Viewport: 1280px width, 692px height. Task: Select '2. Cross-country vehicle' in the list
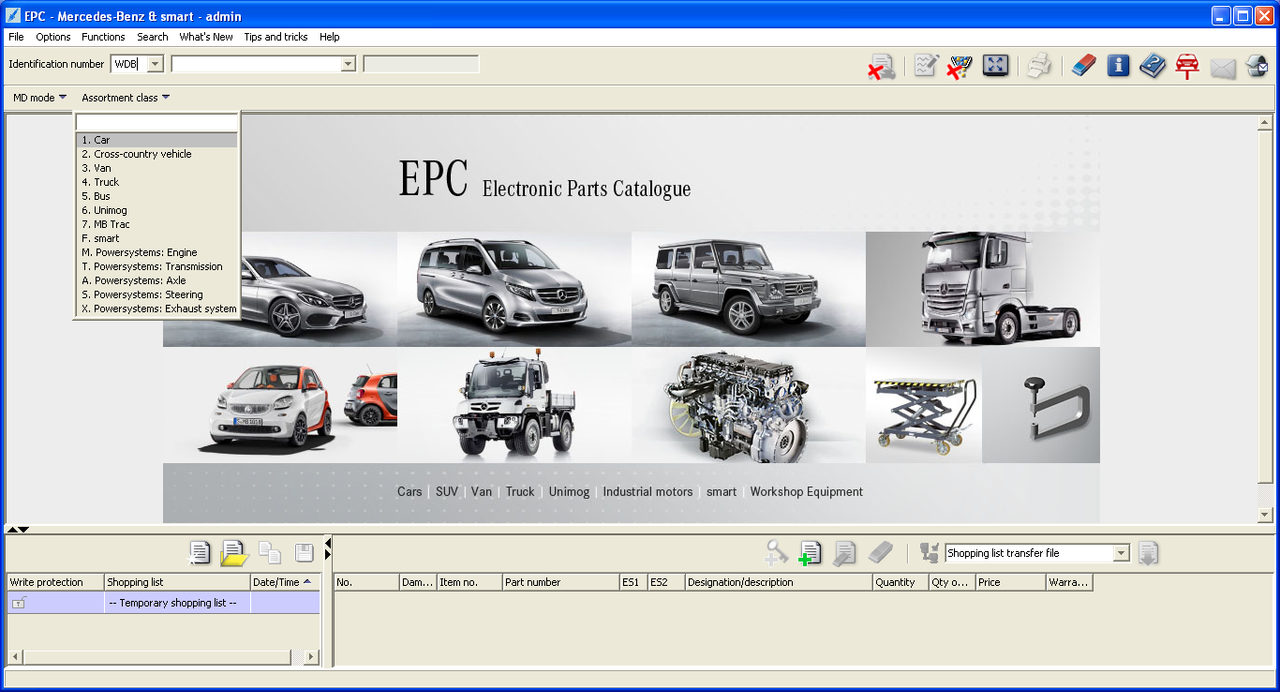[x=157, y=154]
